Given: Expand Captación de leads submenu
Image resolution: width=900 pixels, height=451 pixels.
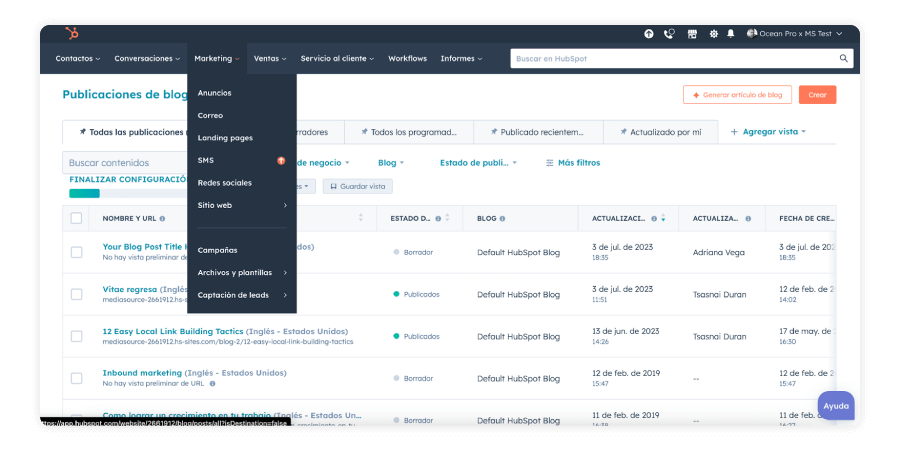Looking at the screenshot, I should click(x=242, y=295).
